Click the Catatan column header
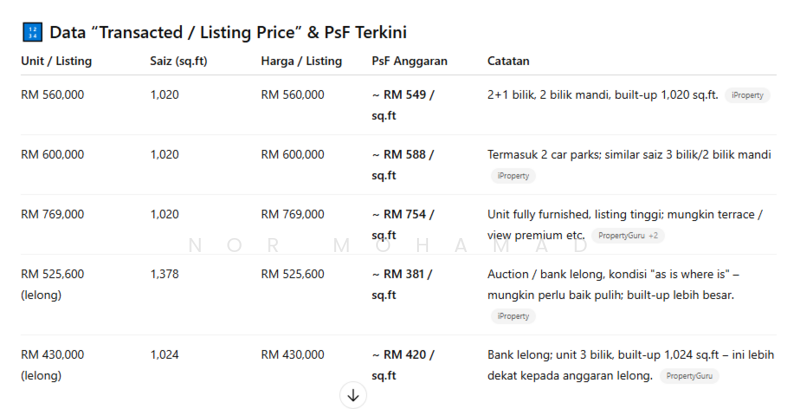Viewport: 800px width, 409px height. pos(509,61)
